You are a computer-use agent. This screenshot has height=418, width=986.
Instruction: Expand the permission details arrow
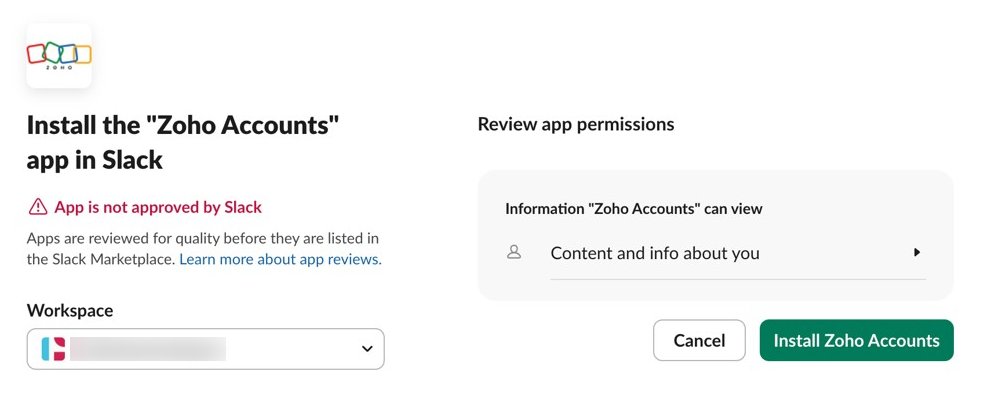tap(916, 253)
